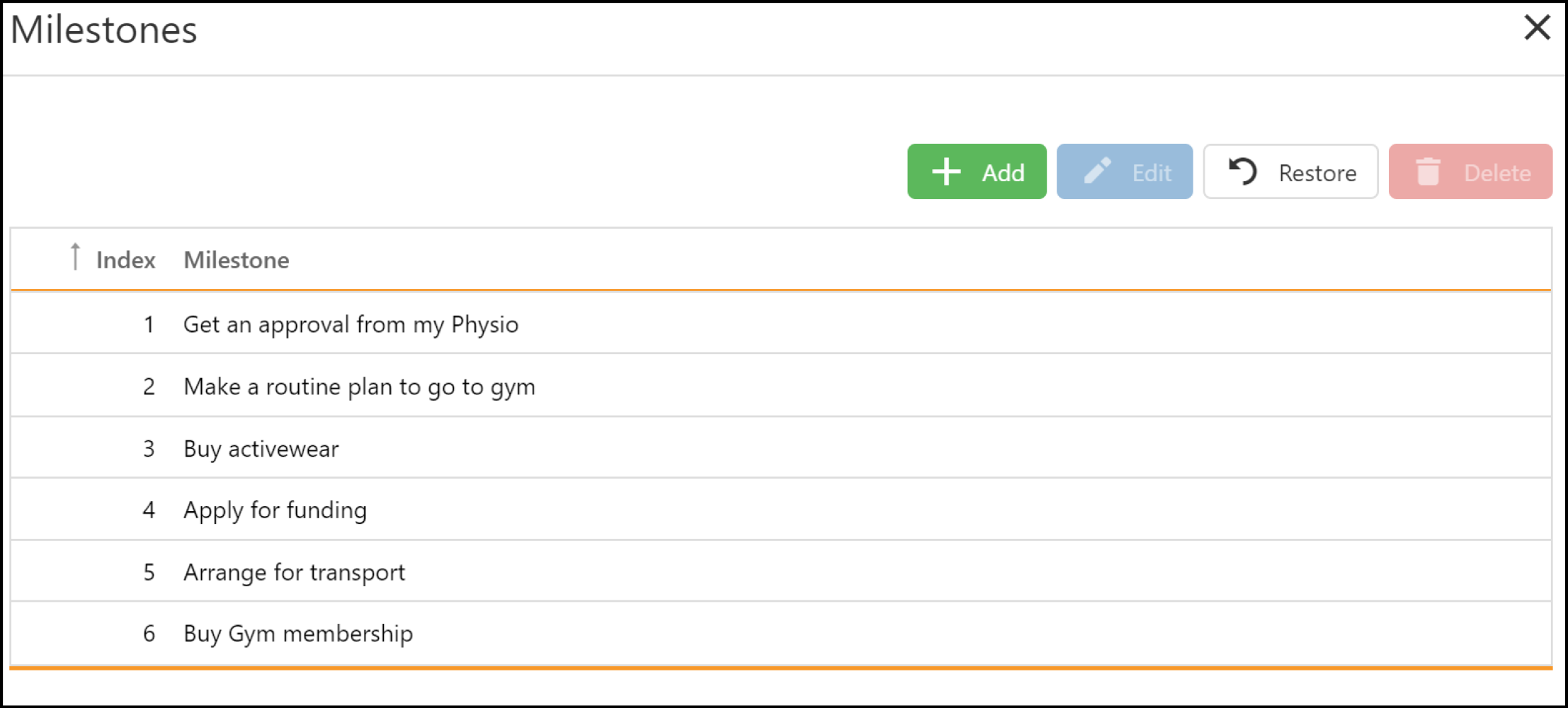Select the 'Buy activewear' milestone row
1568x708 pixels.
tap(780, 447)
